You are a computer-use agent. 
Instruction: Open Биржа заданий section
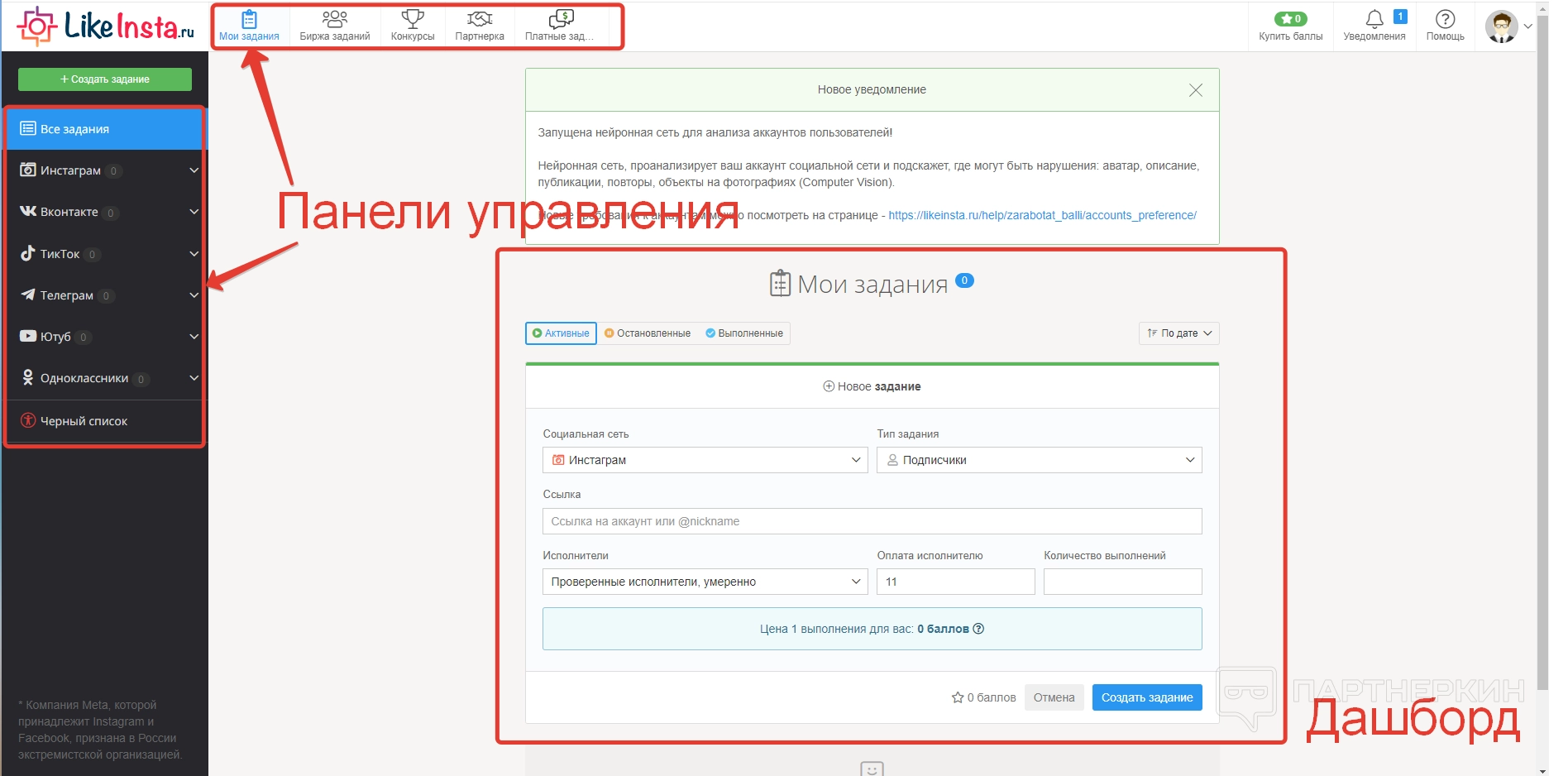tap(335, 26)
